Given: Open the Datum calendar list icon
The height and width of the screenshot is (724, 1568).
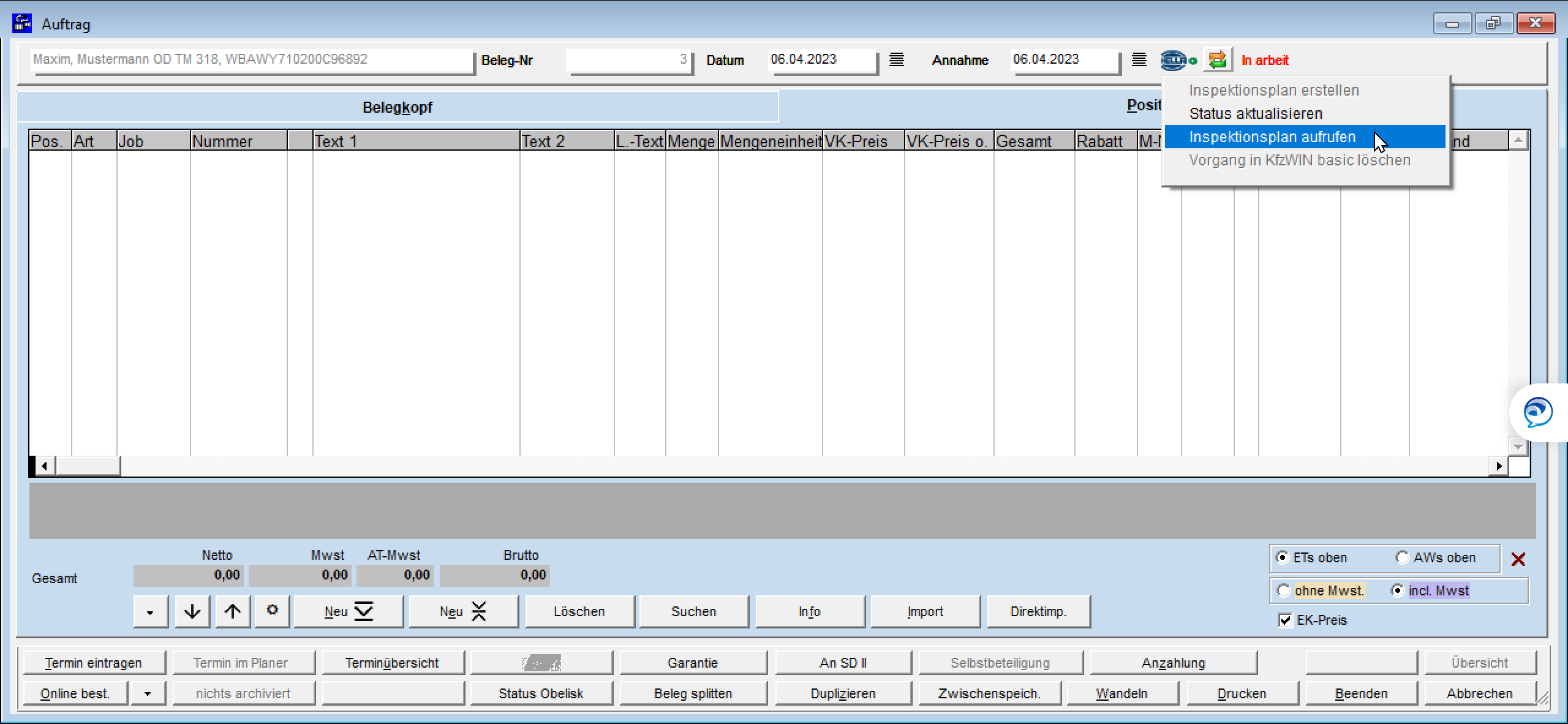Looking at the screenshot, I should point(896,60).
